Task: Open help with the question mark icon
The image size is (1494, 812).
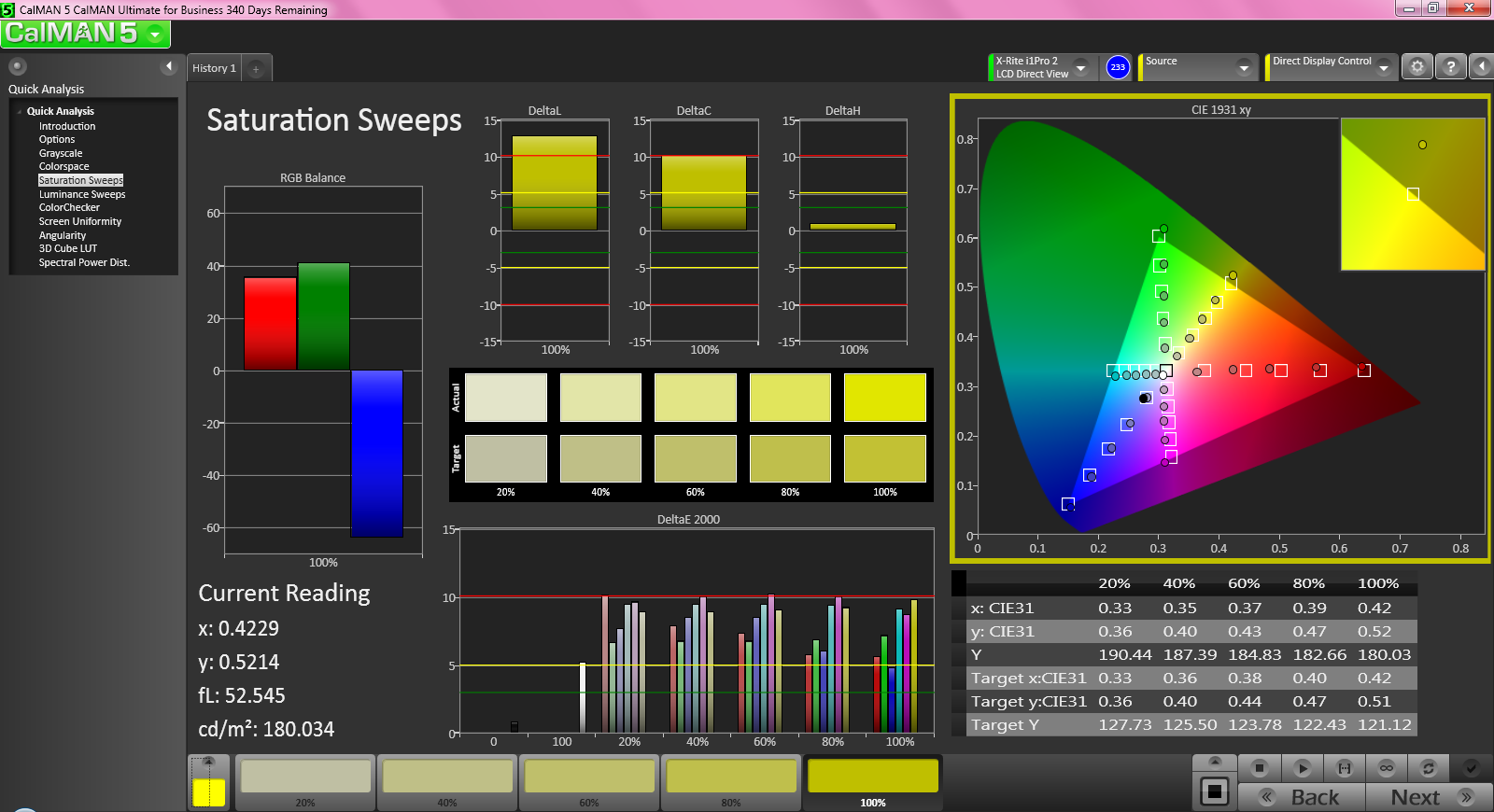Action: point(1450,67)
